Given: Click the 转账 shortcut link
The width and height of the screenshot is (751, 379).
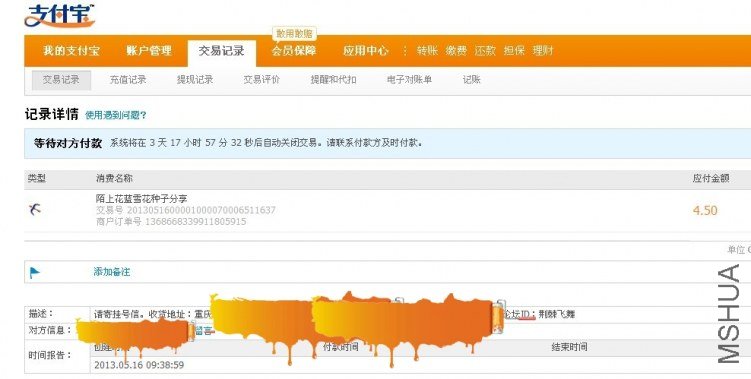Looking at the screenshot, I should click(x=427, y=51).
